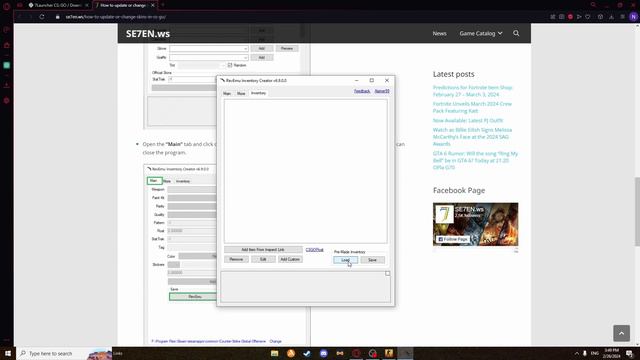Click the Edit button in Inventory Creator
Image resolution: width=640 pixels, height=360 pixels.
click(x=263, y=259)
